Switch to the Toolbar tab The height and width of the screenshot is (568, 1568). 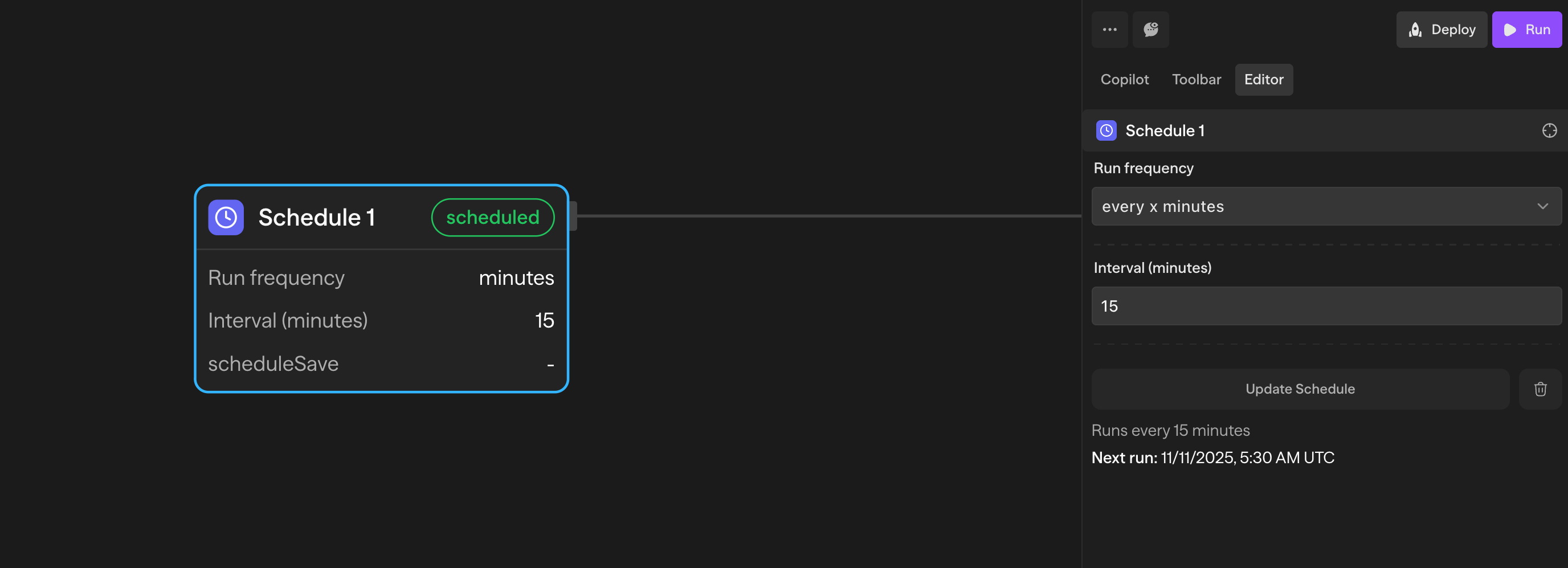pyautogui.click(x=1196, y=80)
